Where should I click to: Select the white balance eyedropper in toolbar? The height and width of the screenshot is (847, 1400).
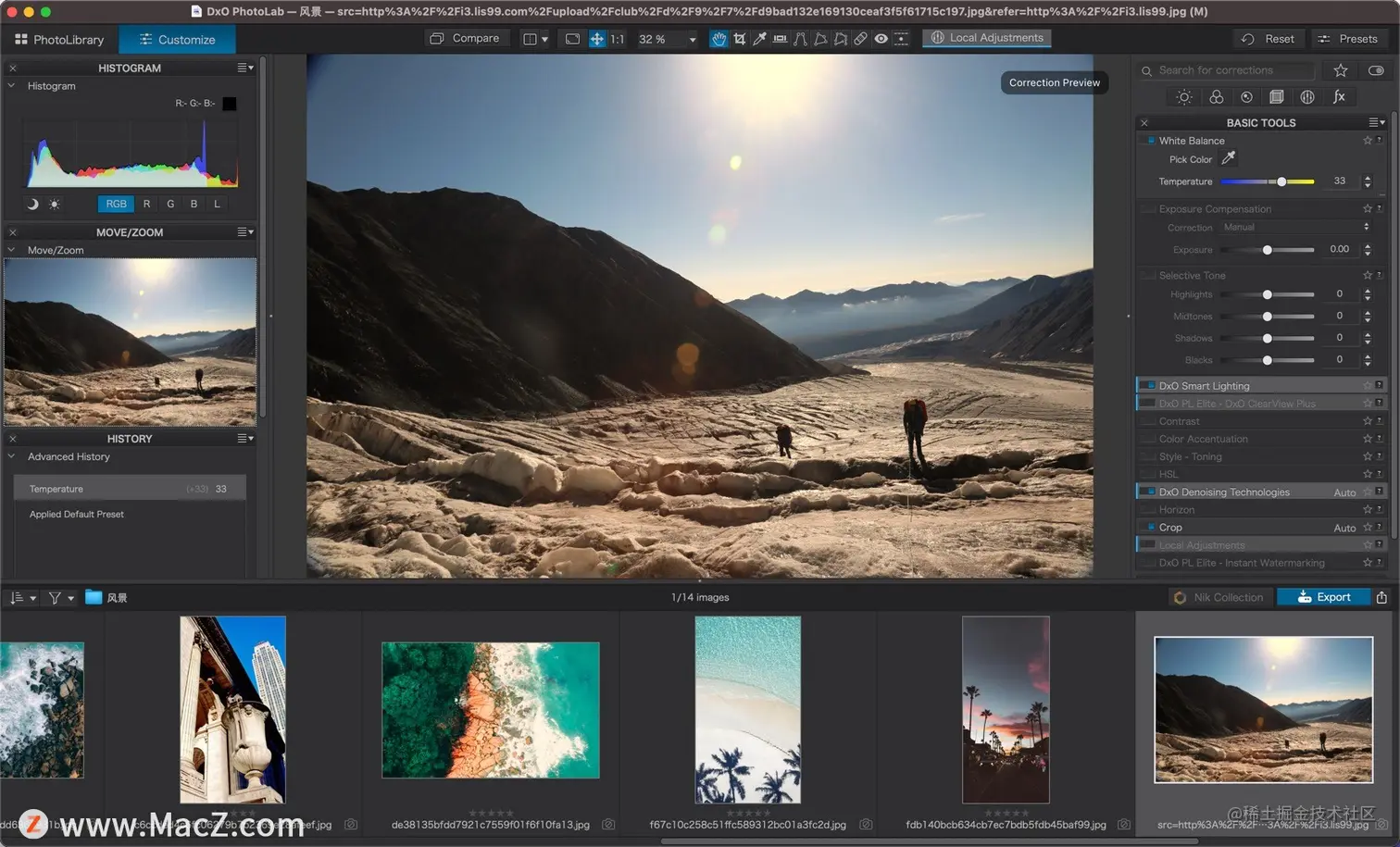pos(759,39)
